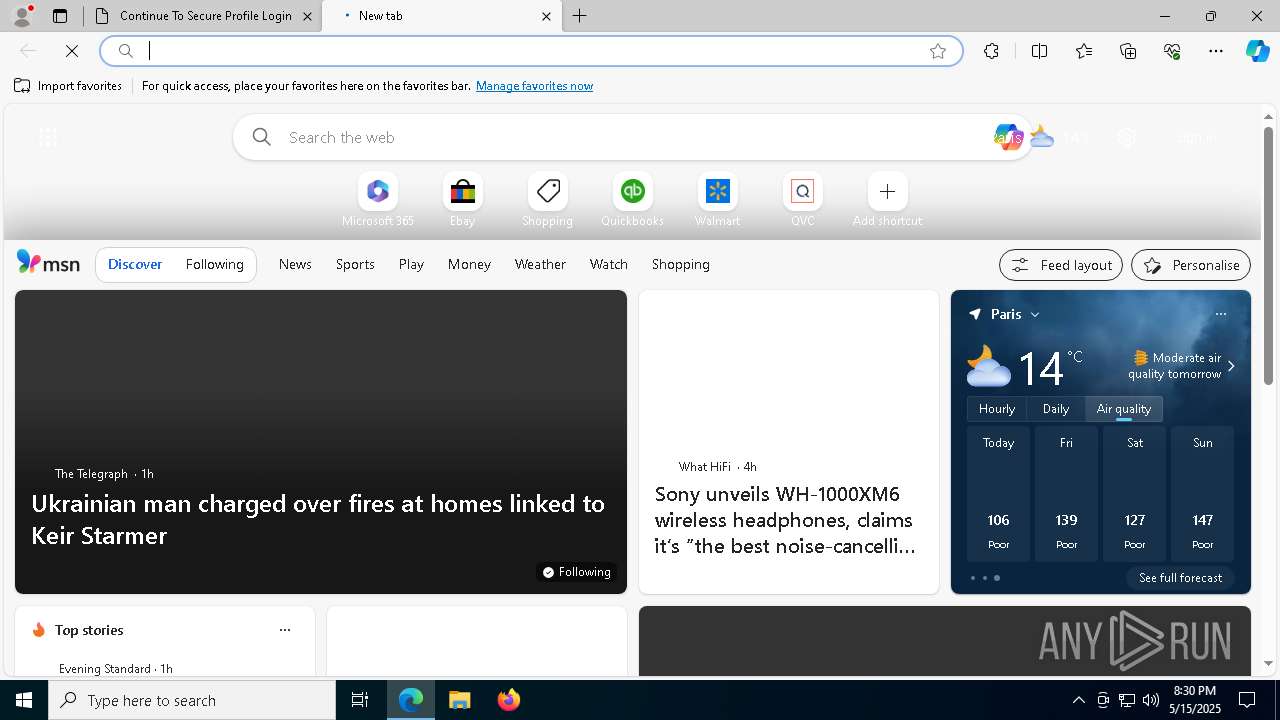The image size is (1280, 720).
Task: Open the Split screen icon
Action: tap(1039, 51)
